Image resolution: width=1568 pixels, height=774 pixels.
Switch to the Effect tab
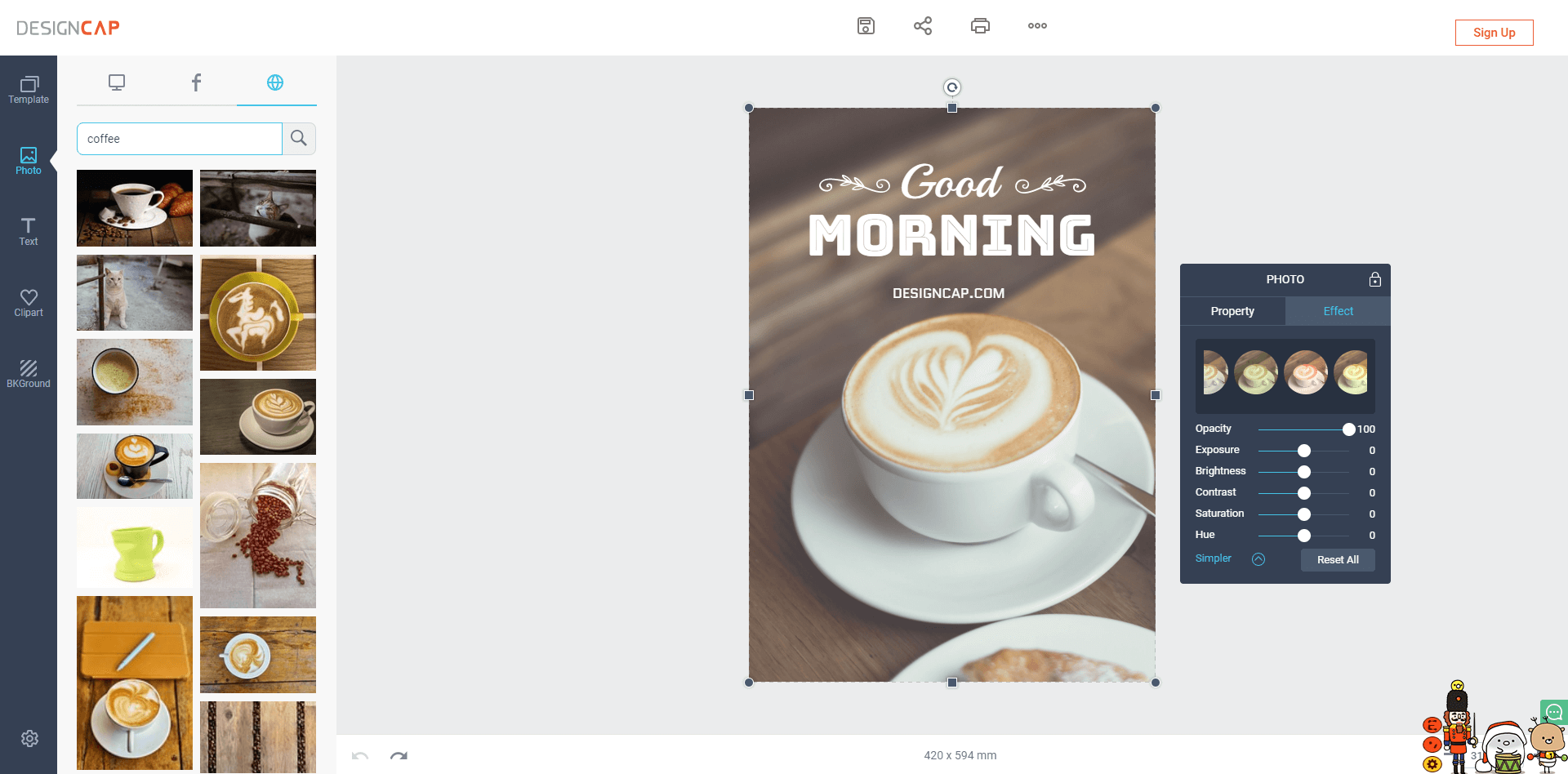pyautogui.click(x=1338, y=311)
